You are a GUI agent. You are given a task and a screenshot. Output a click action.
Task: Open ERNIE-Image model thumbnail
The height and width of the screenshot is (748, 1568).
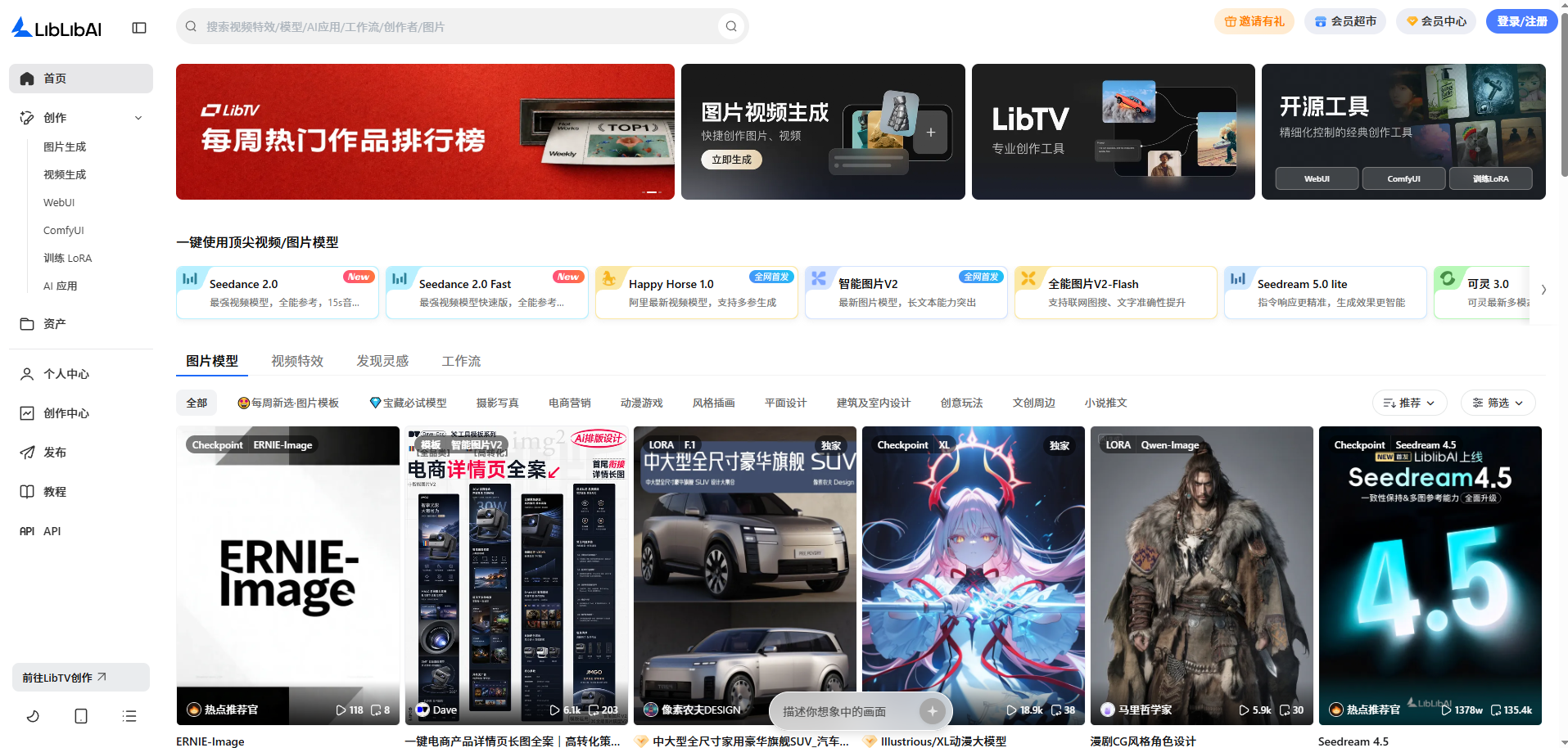tap(288, 575)
